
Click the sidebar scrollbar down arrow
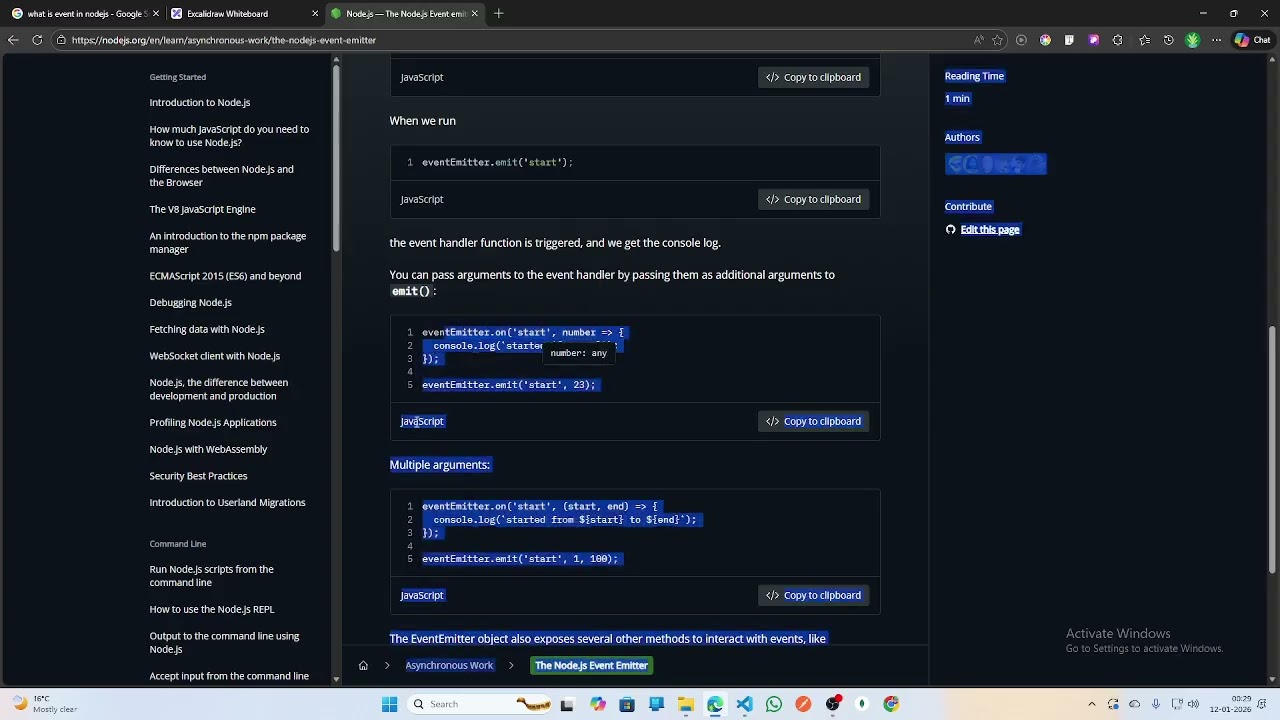click(336, 679)
